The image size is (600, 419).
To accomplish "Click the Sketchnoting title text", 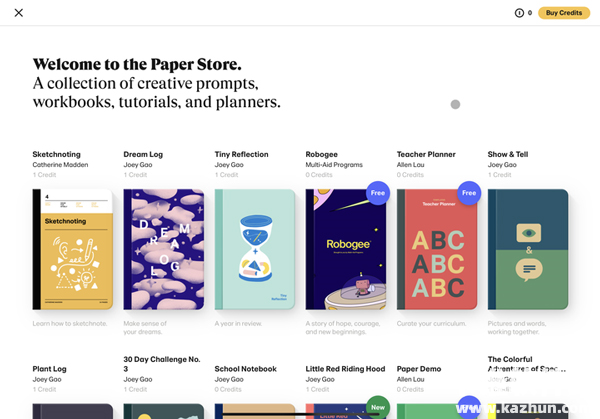I will pyautogui.click(x=56, y=155).
